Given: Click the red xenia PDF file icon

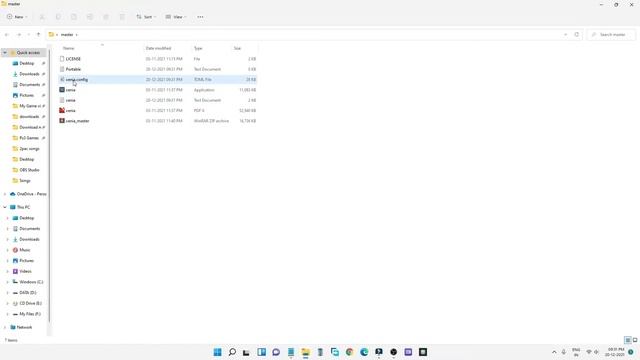Looking at the screenshot, I should click(62, 111).
